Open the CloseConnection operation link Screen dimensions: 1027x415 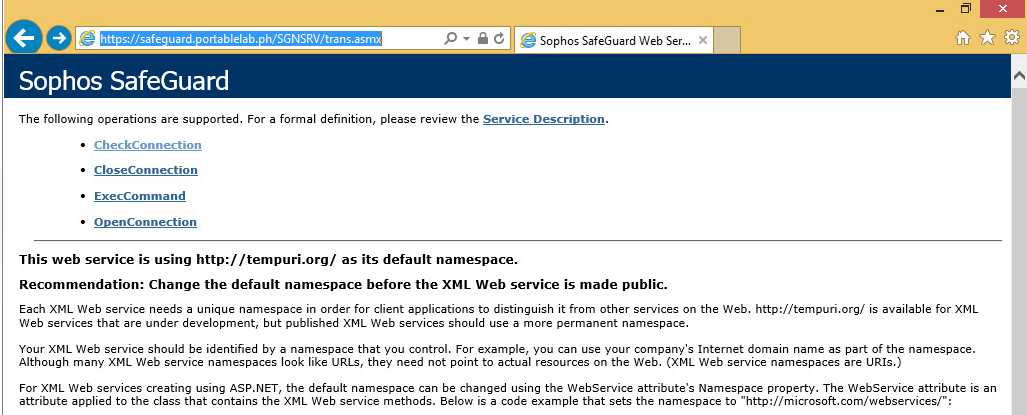tap(145, 170)
